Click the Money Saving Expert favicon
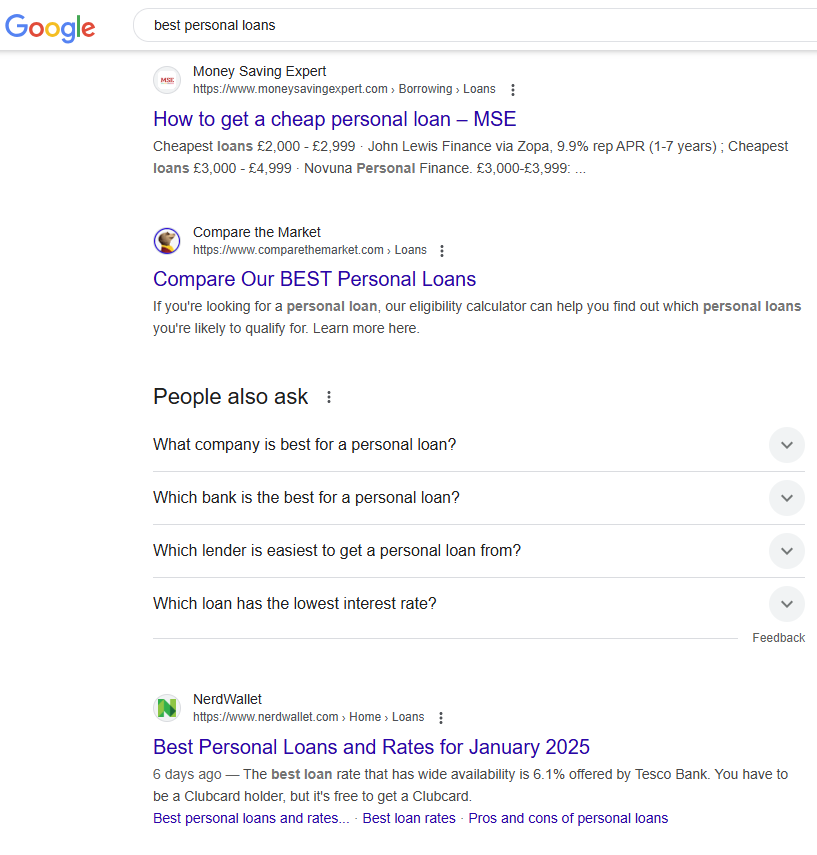 point(167,80)
